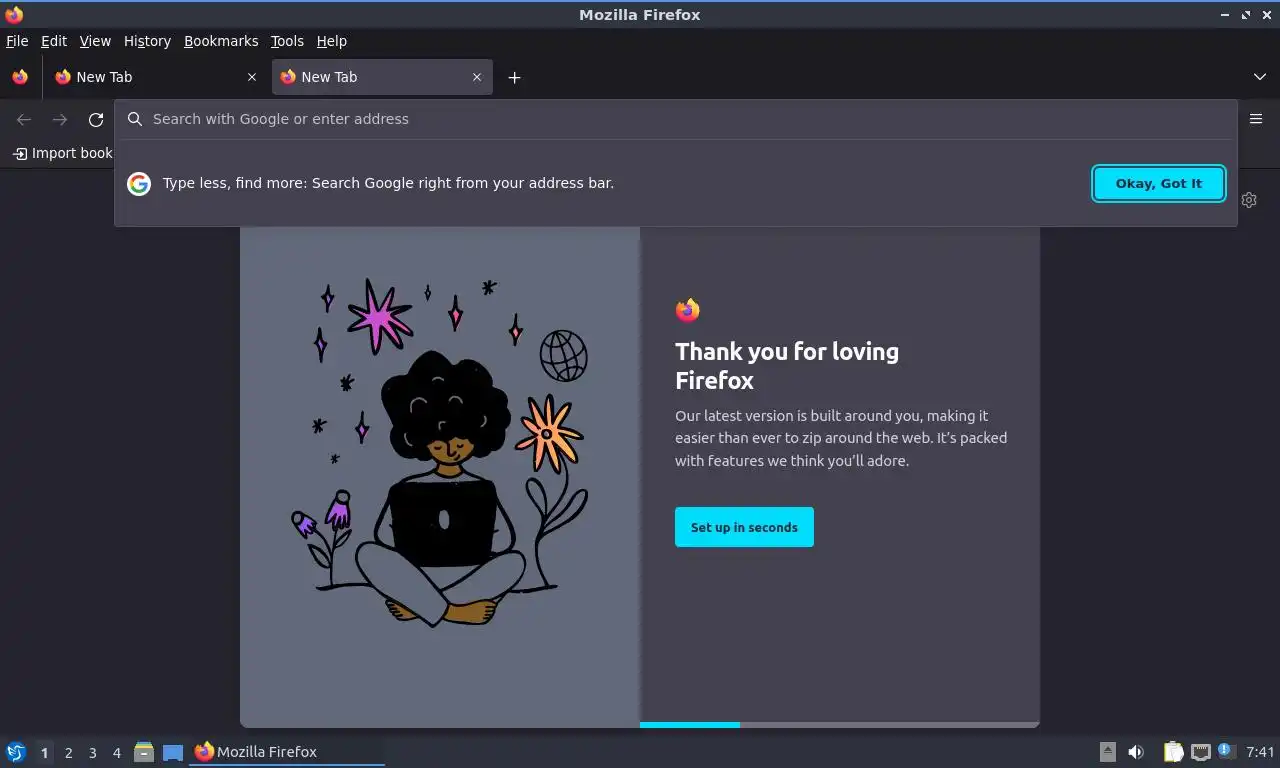Focus the Search with Google address field
This screenshot has width=1280, height=768.
[x=675, y=119]
